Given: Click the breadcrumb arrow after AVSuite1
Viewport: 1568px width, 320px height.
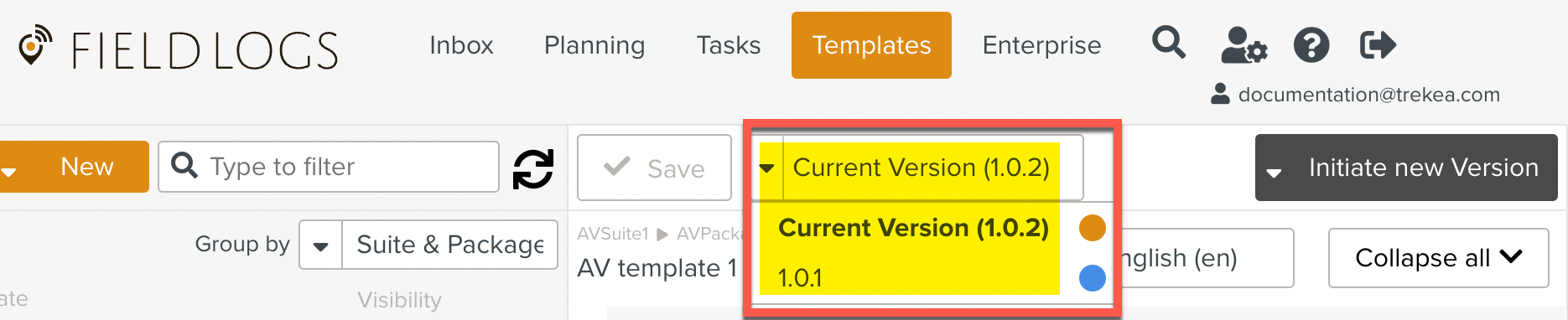Looking at the screenshot, I should click(662, 235).
